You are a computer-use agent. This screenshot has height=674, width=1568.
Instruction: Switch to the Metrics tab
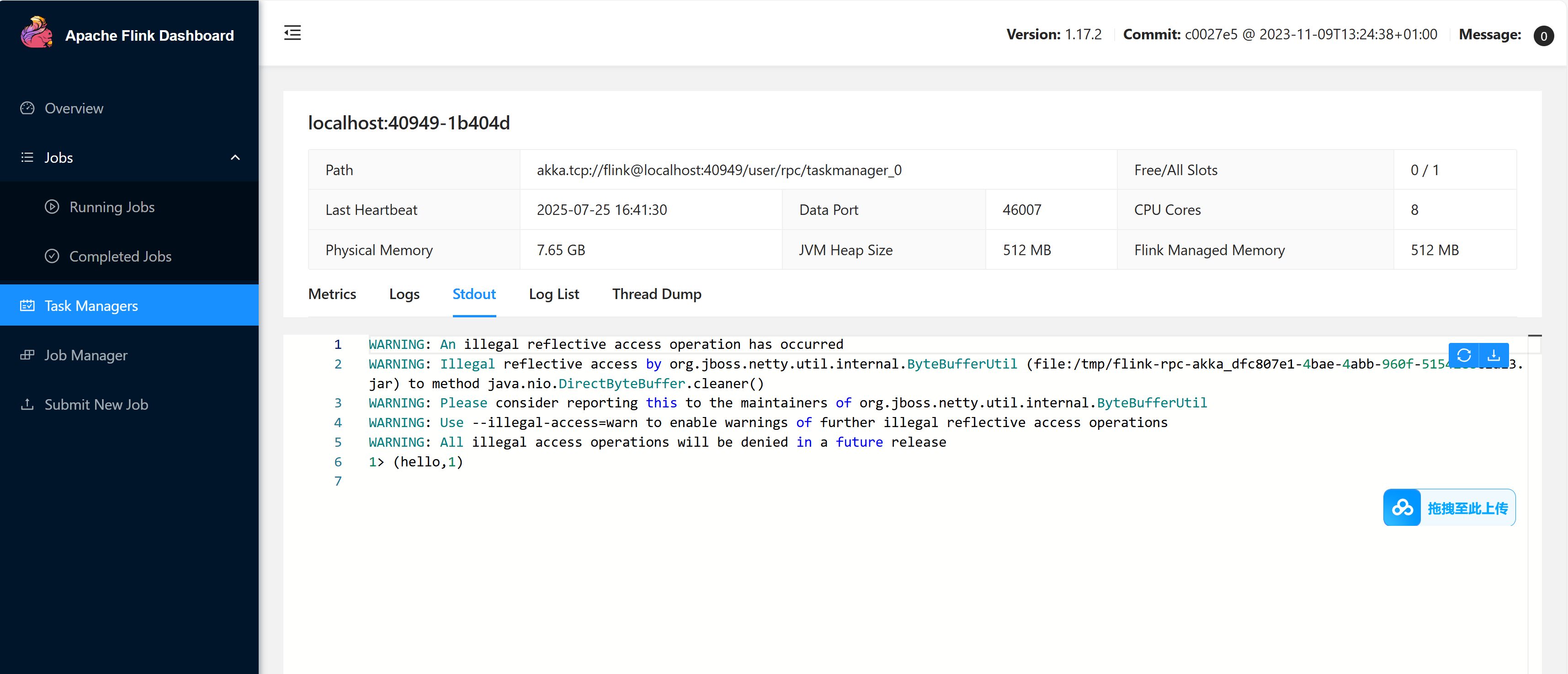[332, 294]
